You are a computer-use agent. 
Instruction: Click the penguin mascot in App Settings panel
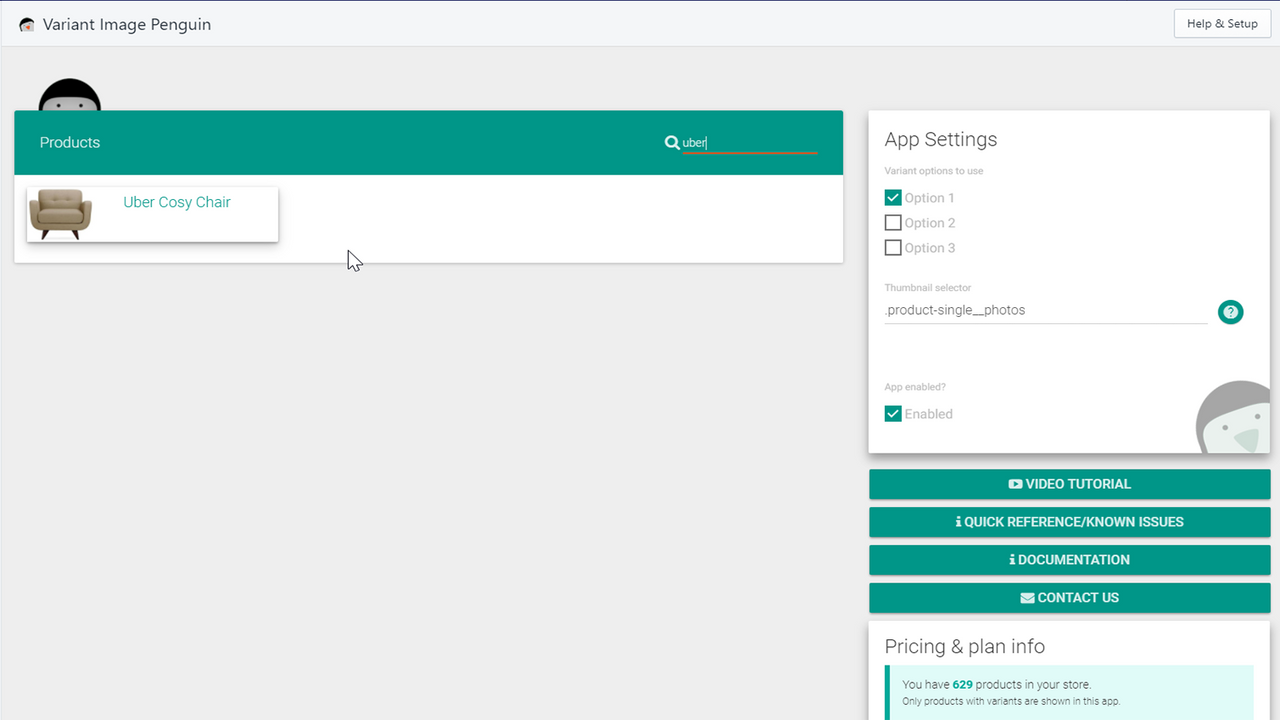coord(1237,418)
